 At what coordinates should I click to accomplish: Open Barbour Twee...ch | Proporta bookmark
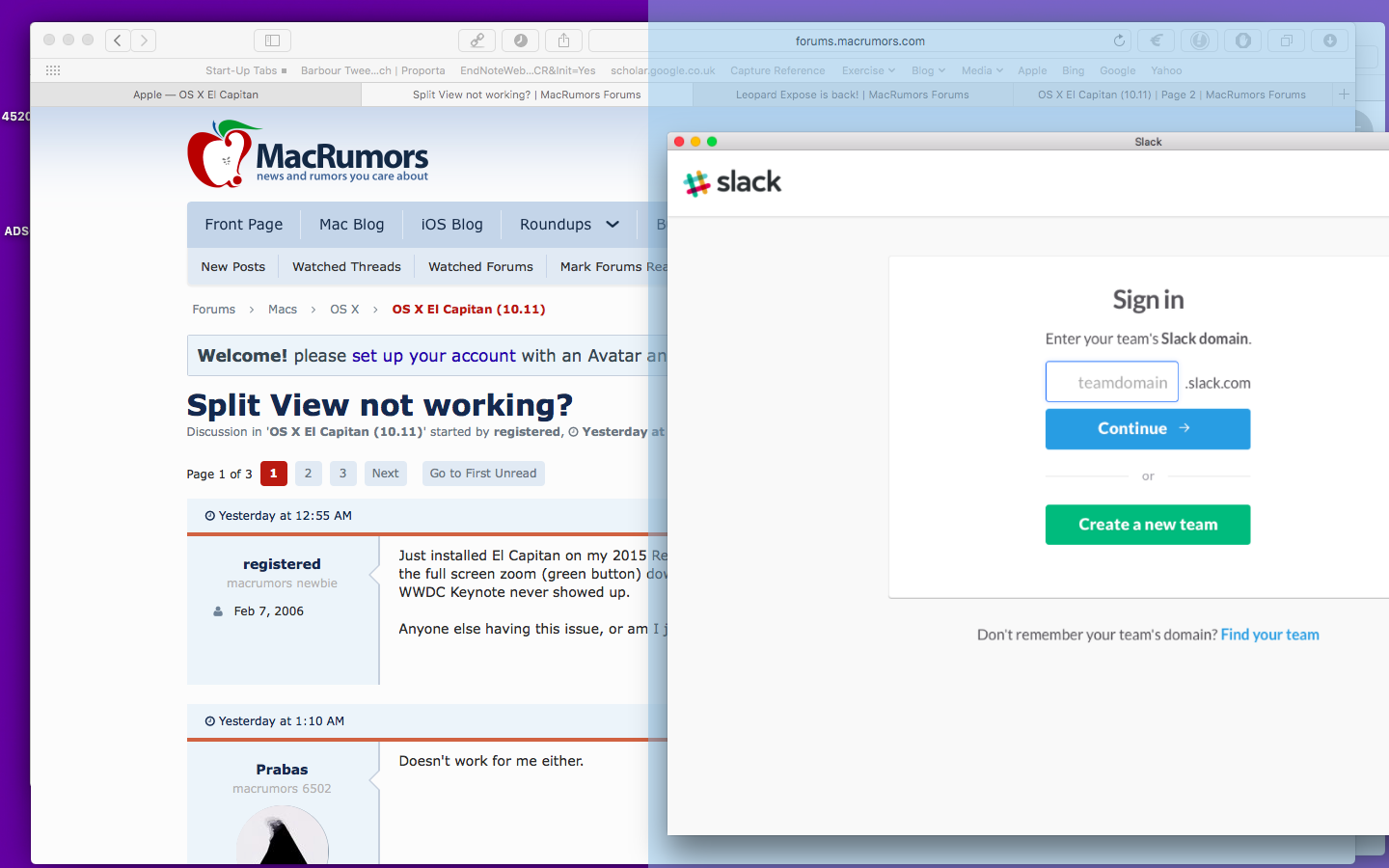[372, 70]
